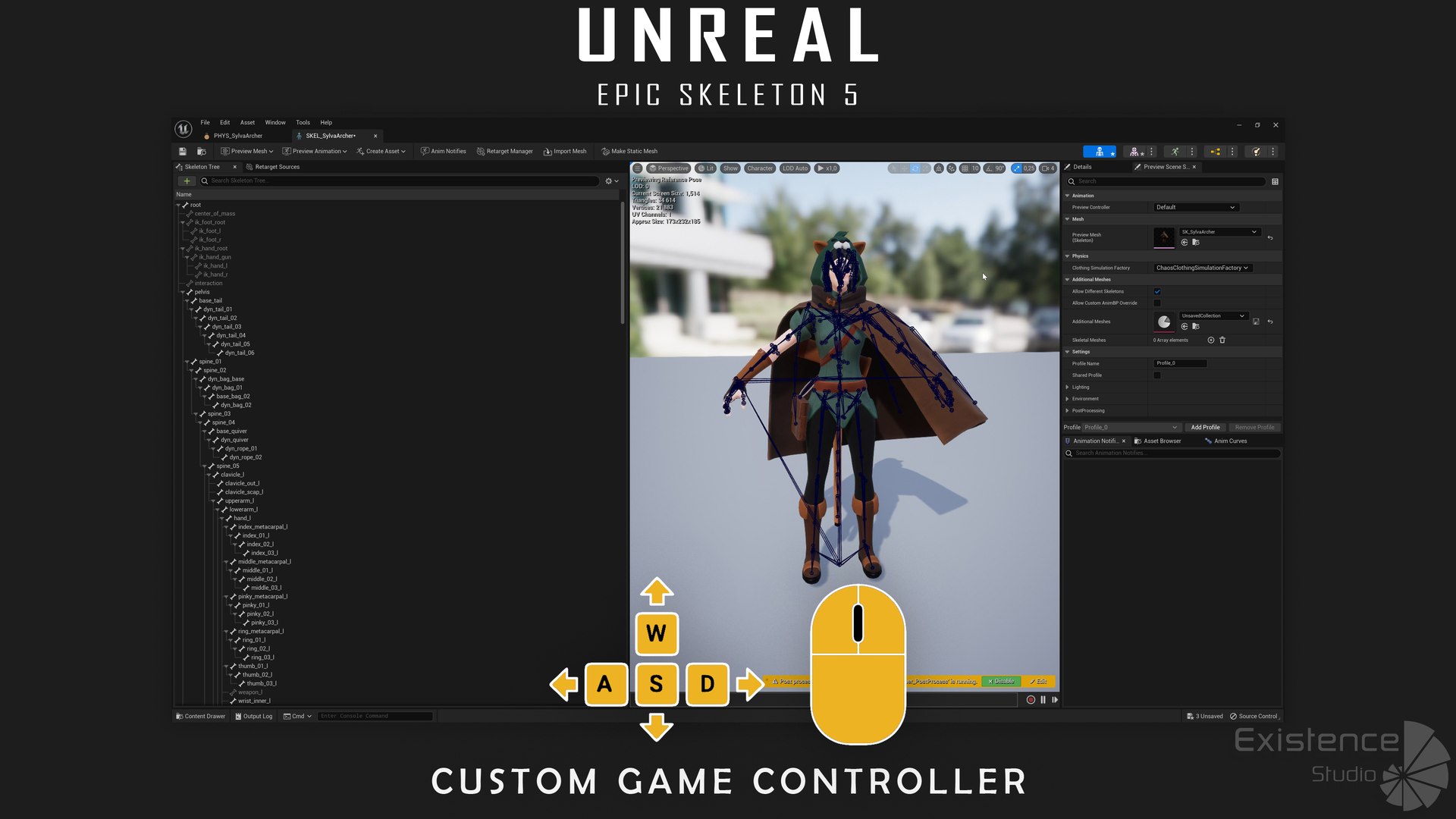Image resolution: width=1456 pixels, height=819 pixels.
Task: Click the surface snapping icon in viewport
Action: (952, 168)
